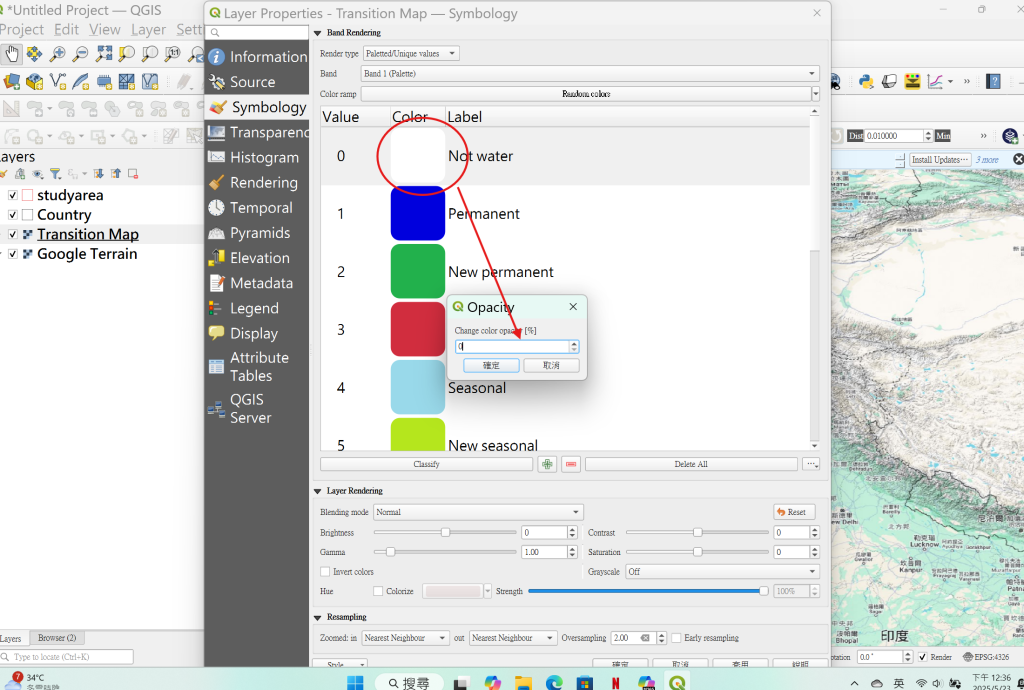Open Grayscale Off dropdown

pyautogui.click(x=722, y=572)
